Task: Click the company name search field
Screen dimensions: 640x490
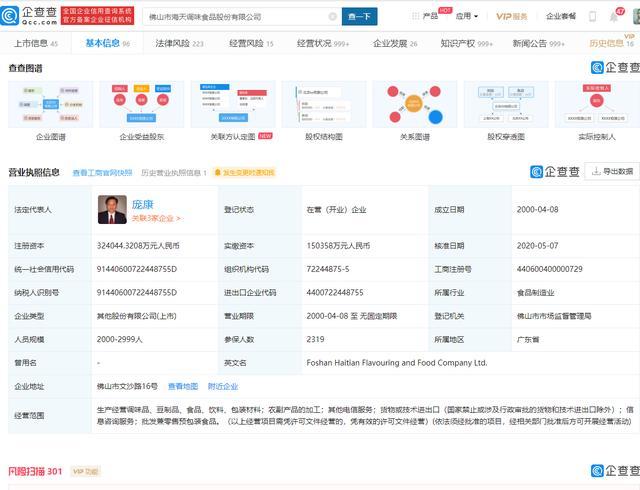Action: 242,17
